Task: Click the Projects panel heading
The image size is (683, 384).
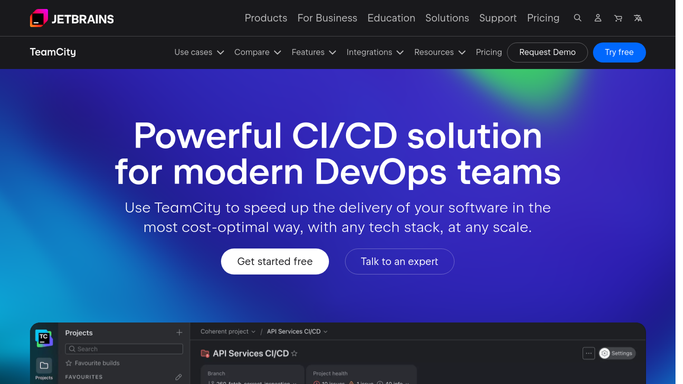Action: pyautogui.click(x=79, y=333)
